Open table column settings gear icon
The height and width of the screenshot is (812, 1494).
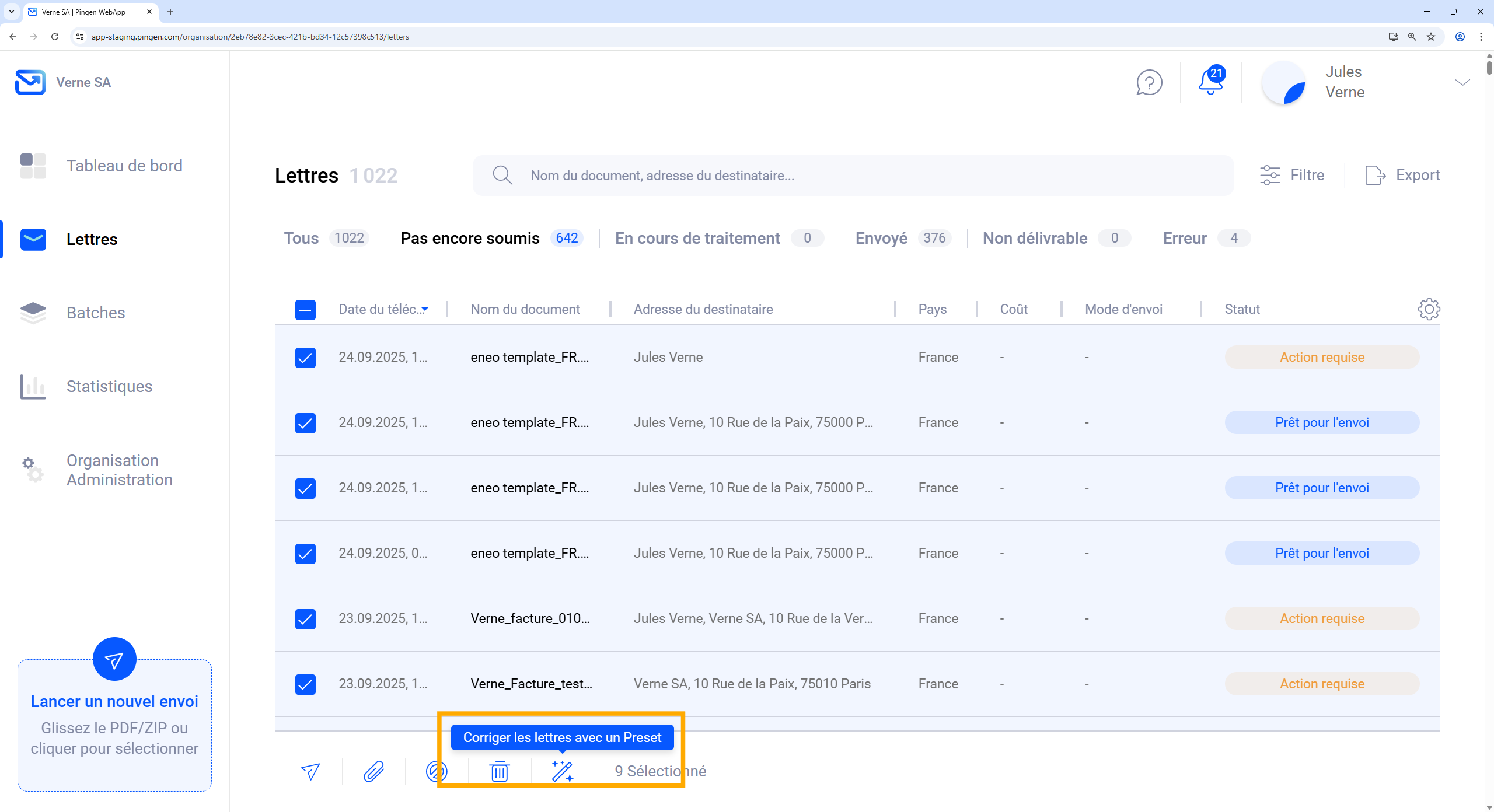click(1429, 309)
